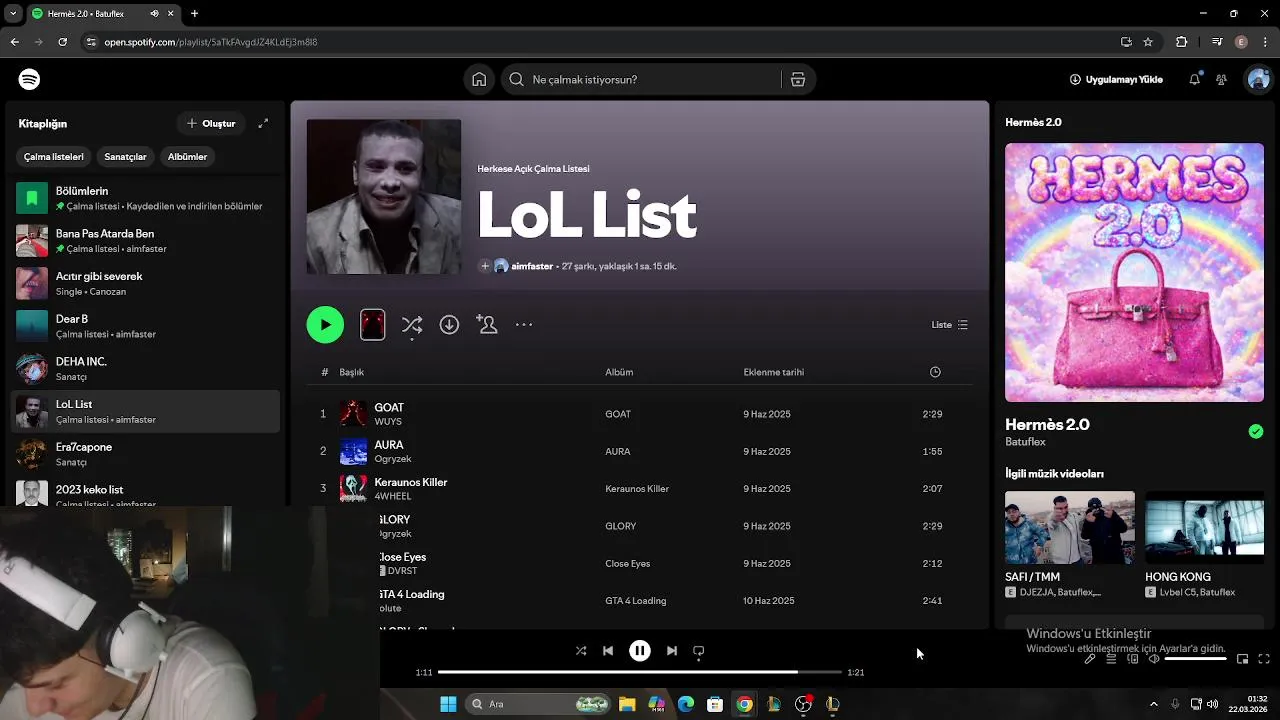
Task: Reload the browser page
Action: click(x=62, y=42)
